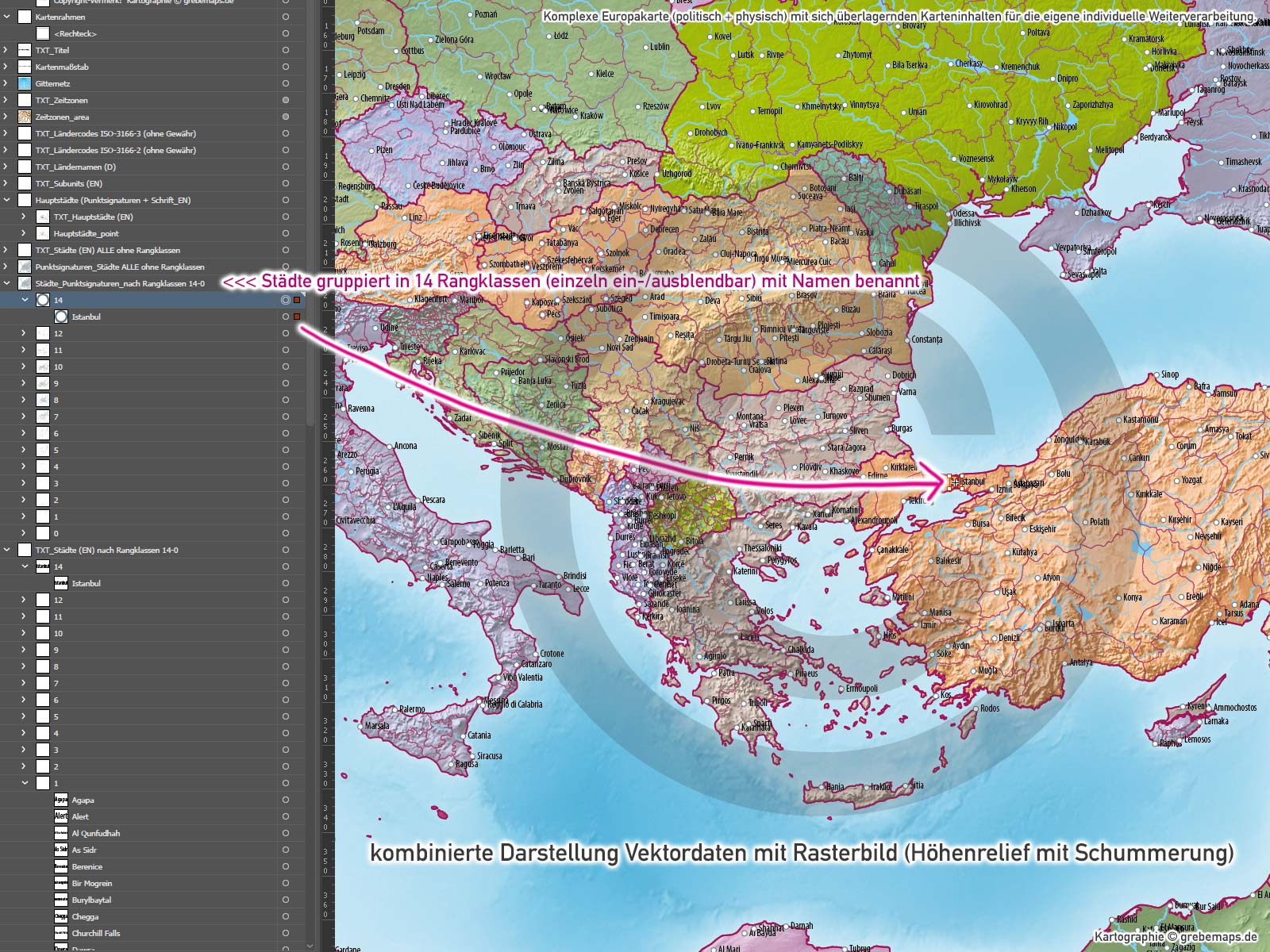Select the Churchill Falls sublayer entry
This screenshot has height=952, width=1270.
pos(96,933)
